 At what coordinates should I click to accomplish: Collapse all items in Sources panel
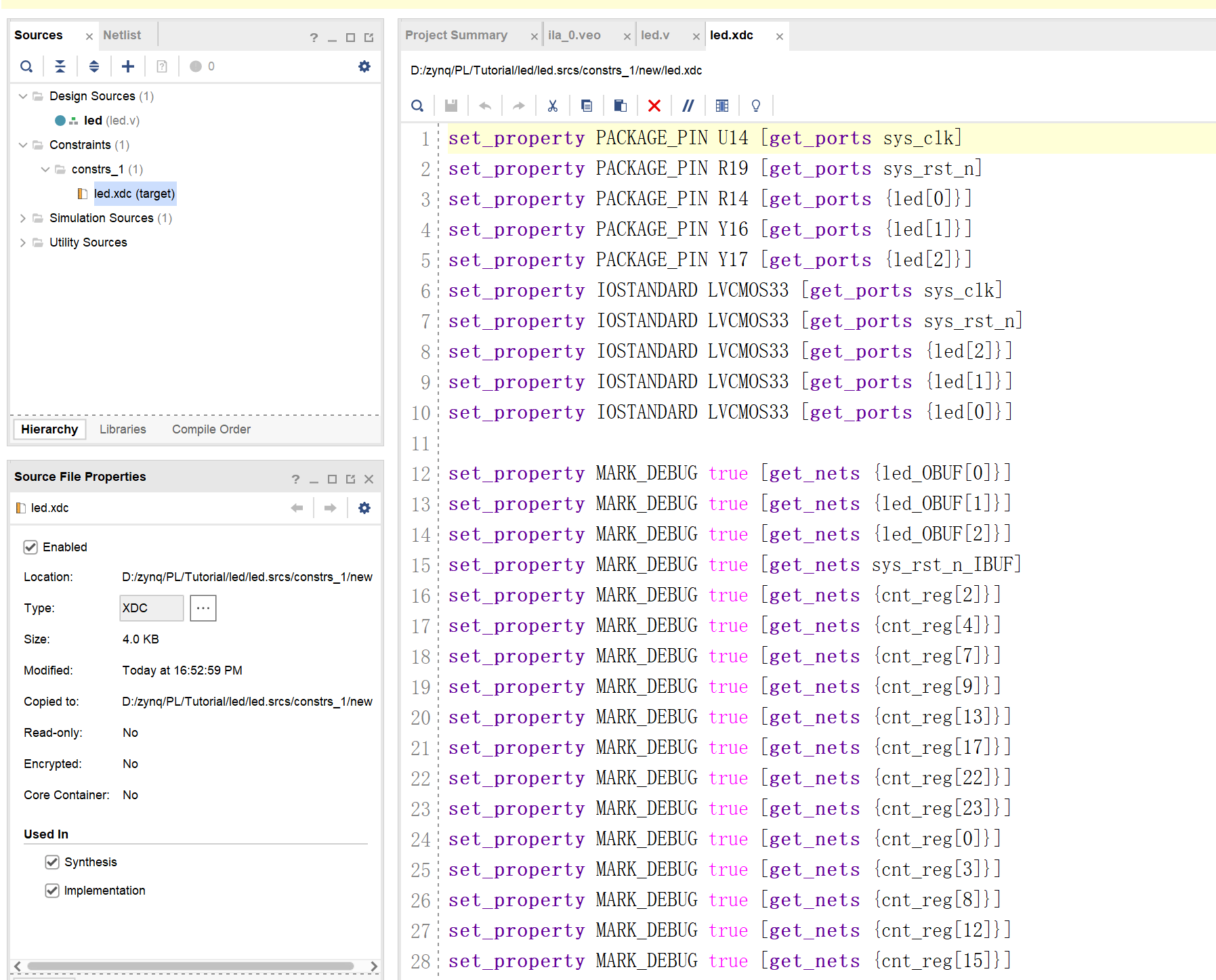pyautogui.click(x=60, y=66)
